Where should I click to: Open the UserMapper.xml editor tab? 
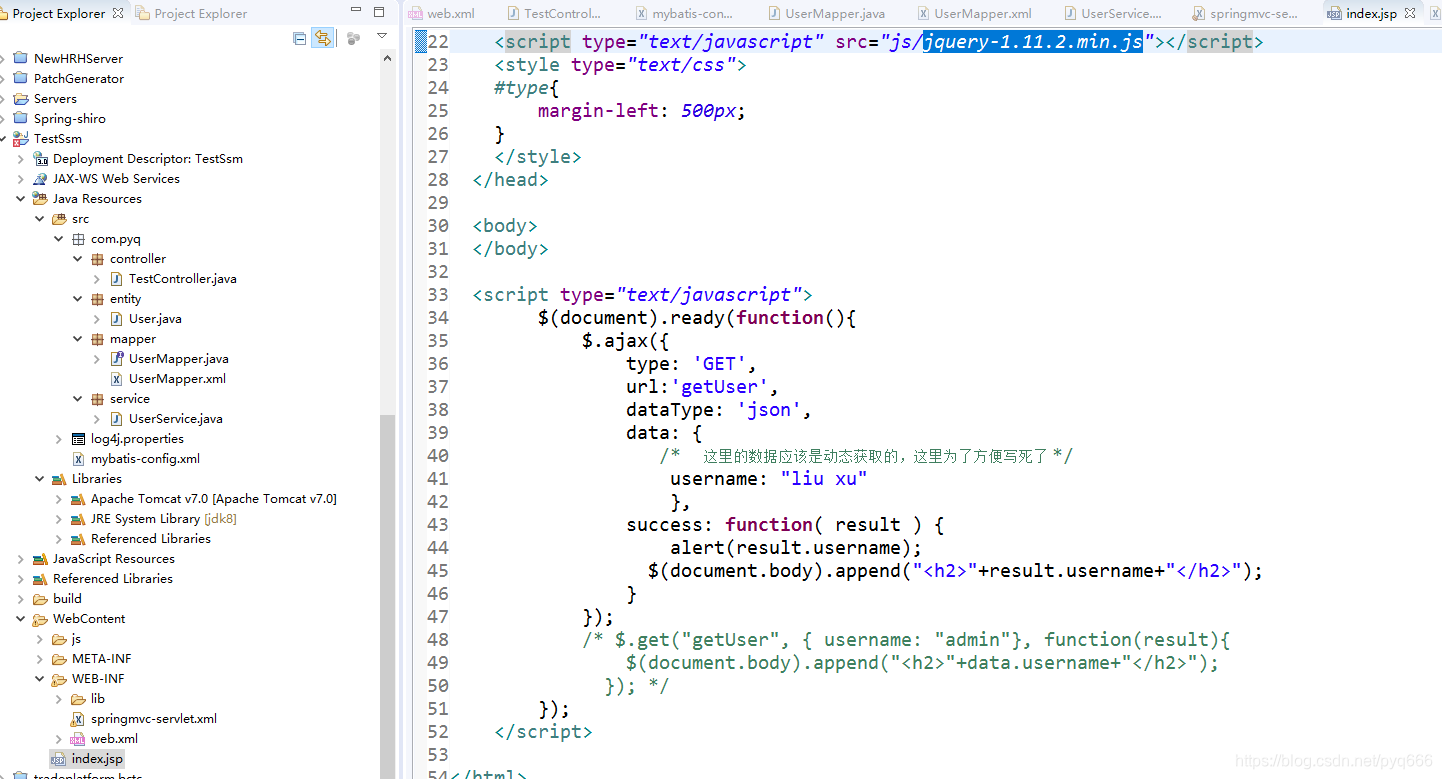pos(974,13)
